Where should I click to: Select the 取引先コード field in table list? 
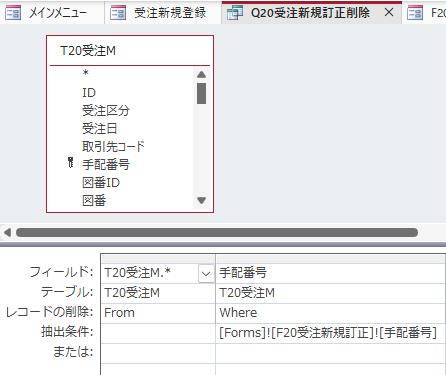113,146
